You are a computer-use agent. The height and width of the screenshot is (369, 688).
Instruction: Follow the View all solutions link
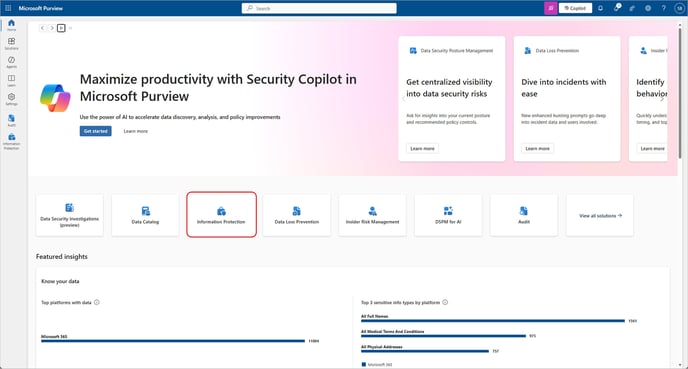[x=600, y=215]
